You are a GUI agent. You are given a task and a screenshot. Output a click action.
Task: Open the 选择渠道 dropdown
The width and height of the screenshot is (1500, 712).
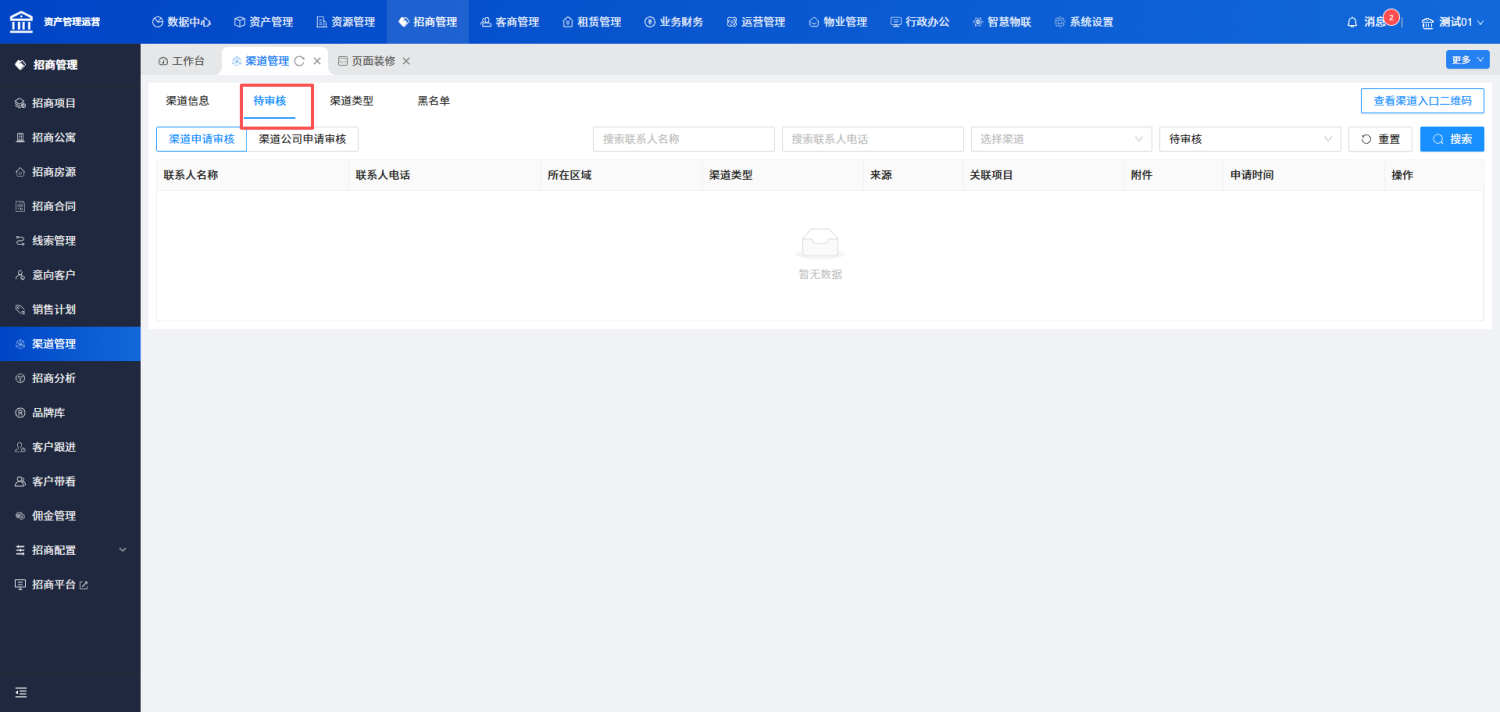(1061, 139)
